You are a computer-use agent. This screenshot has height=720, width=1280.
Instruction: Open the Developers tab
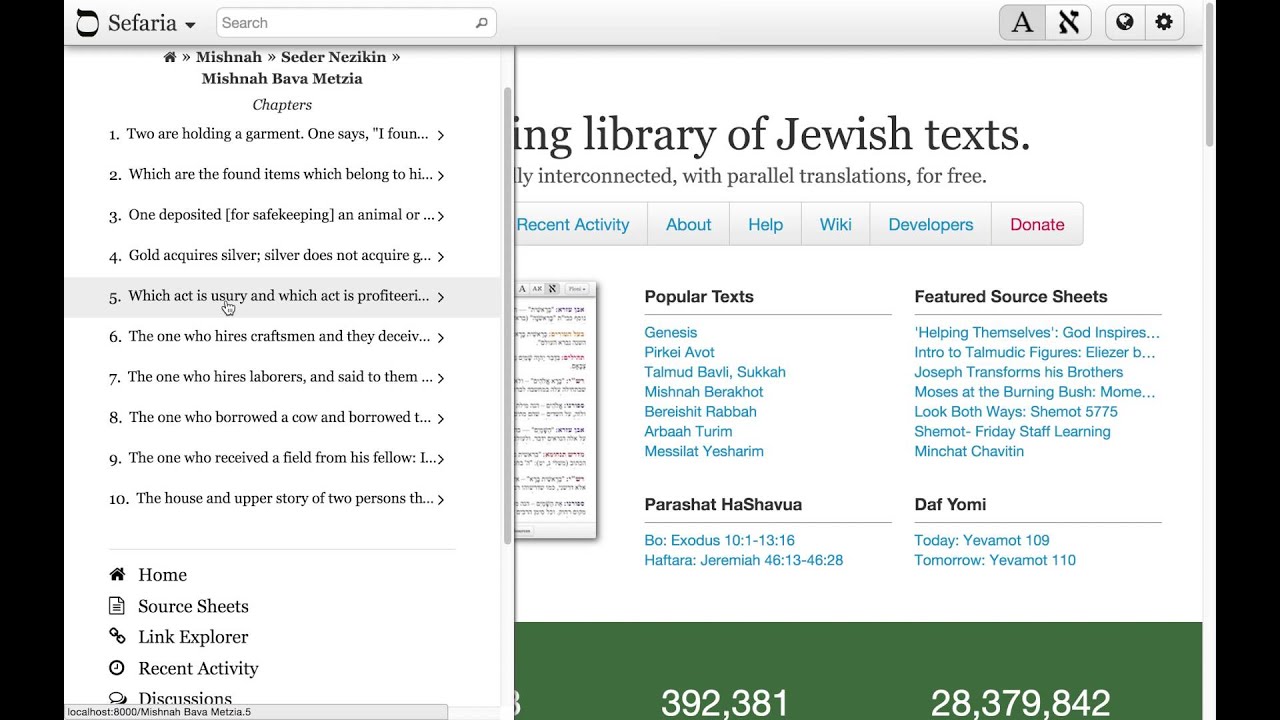click(x=931, y=225)
